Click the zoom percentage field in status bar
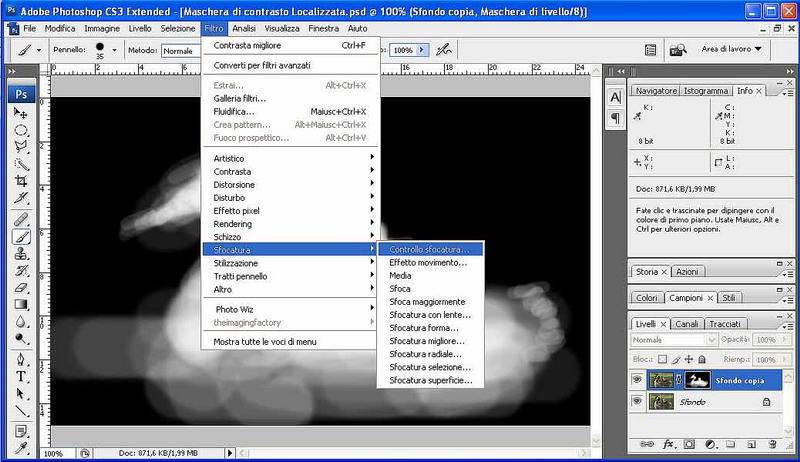800x462 pixels. [x=58, y=453]
